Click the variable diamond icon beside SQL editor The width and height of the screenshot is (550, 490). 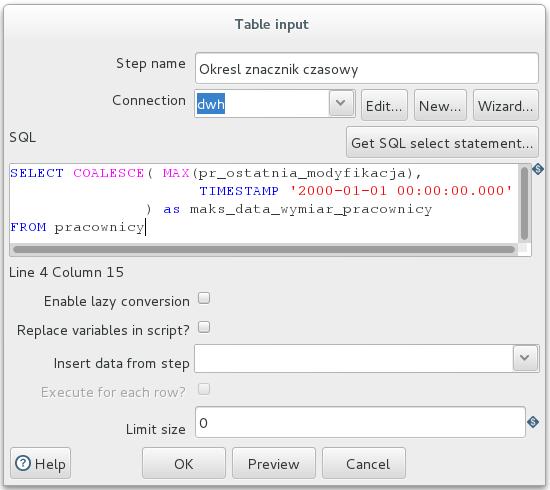[x=538, y=169]
